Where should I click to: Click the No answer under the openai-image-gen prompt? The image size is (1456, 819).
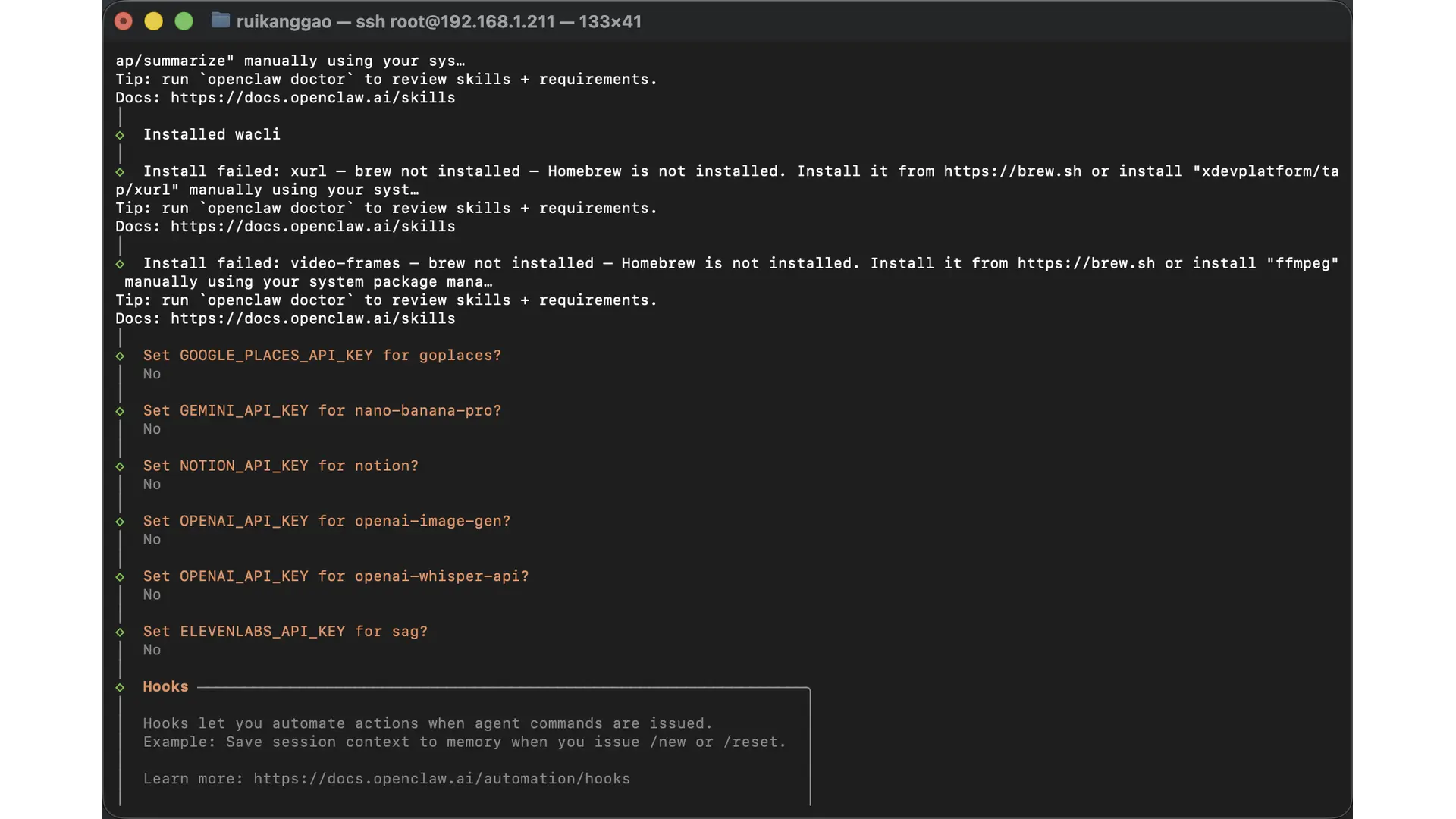(152, 540)
